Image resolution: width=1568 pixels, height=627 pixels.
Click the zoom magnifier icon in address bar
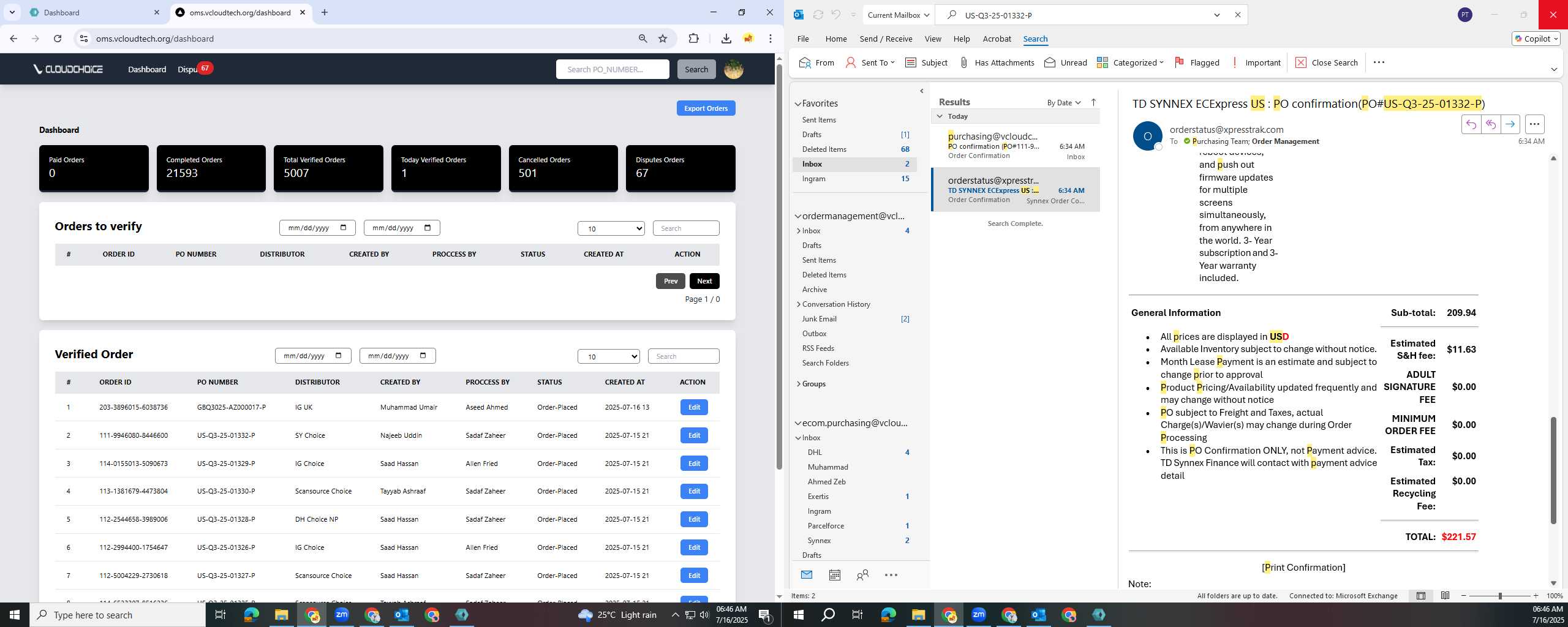pos(643,39)
